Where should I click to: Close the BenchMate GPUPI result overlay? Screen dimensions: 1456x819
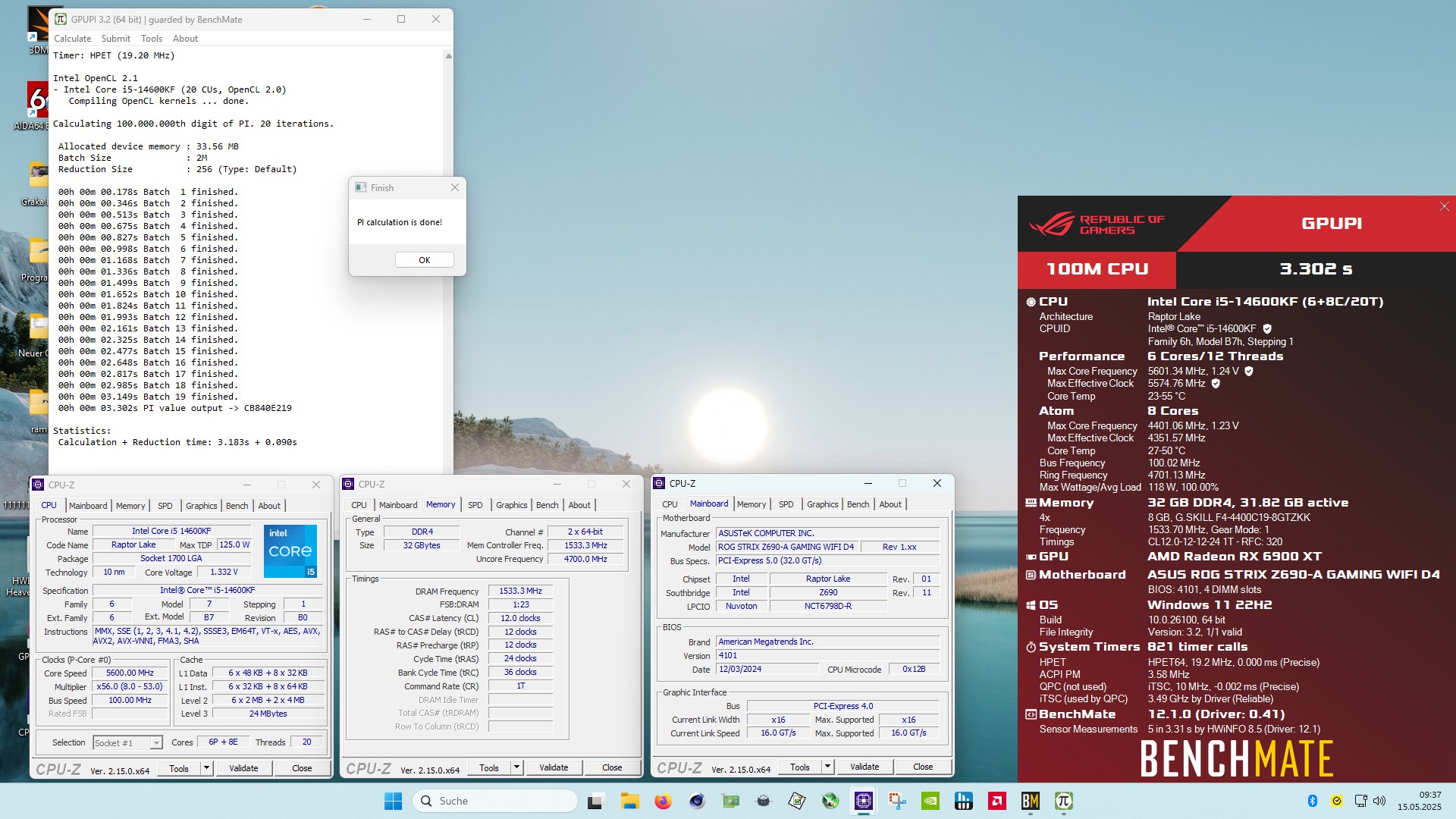pyautogui.click(x=1444, y=206)
